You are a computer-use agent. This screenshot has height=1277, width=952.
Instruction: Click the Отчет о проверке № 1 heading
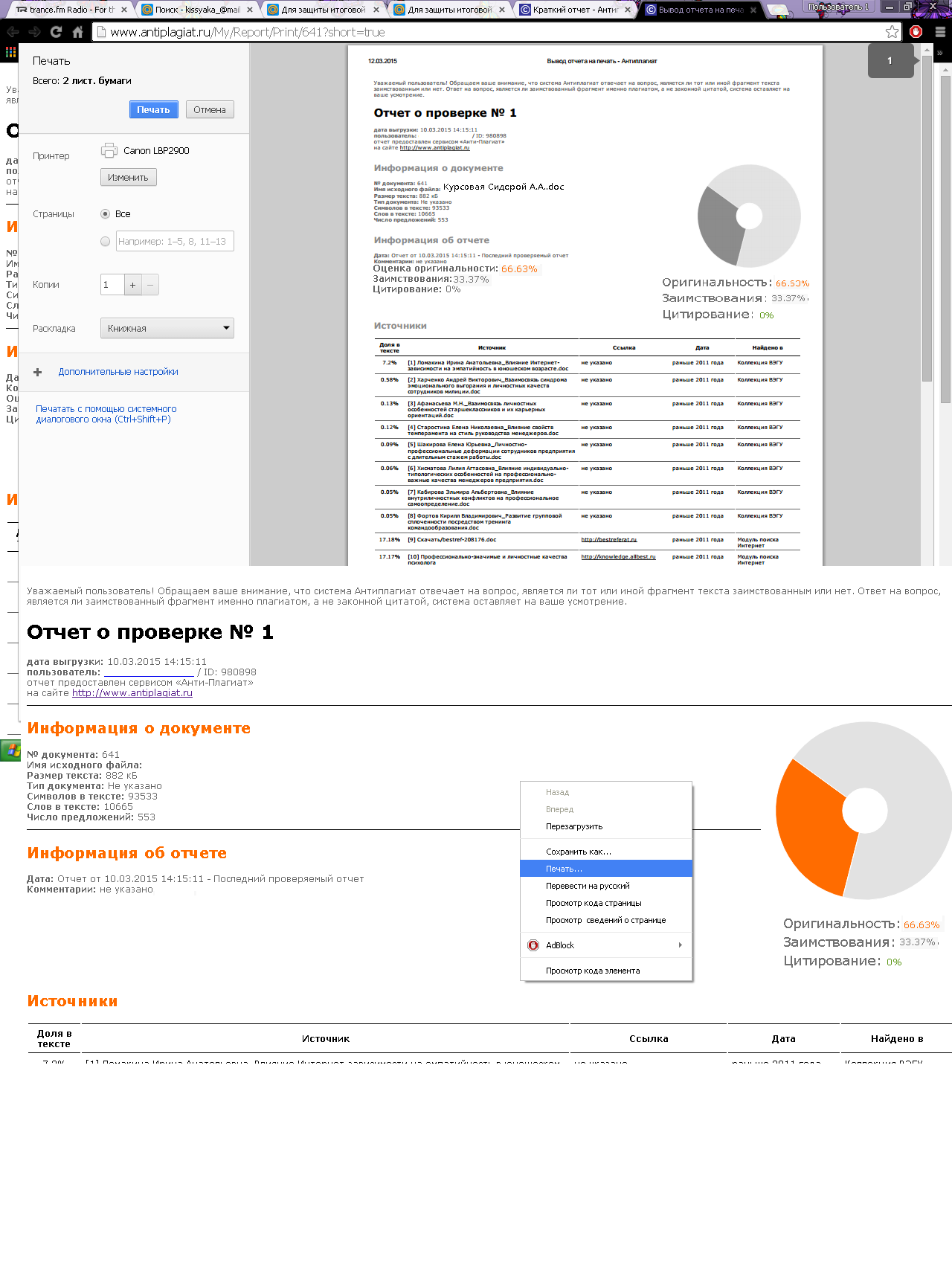150,632
